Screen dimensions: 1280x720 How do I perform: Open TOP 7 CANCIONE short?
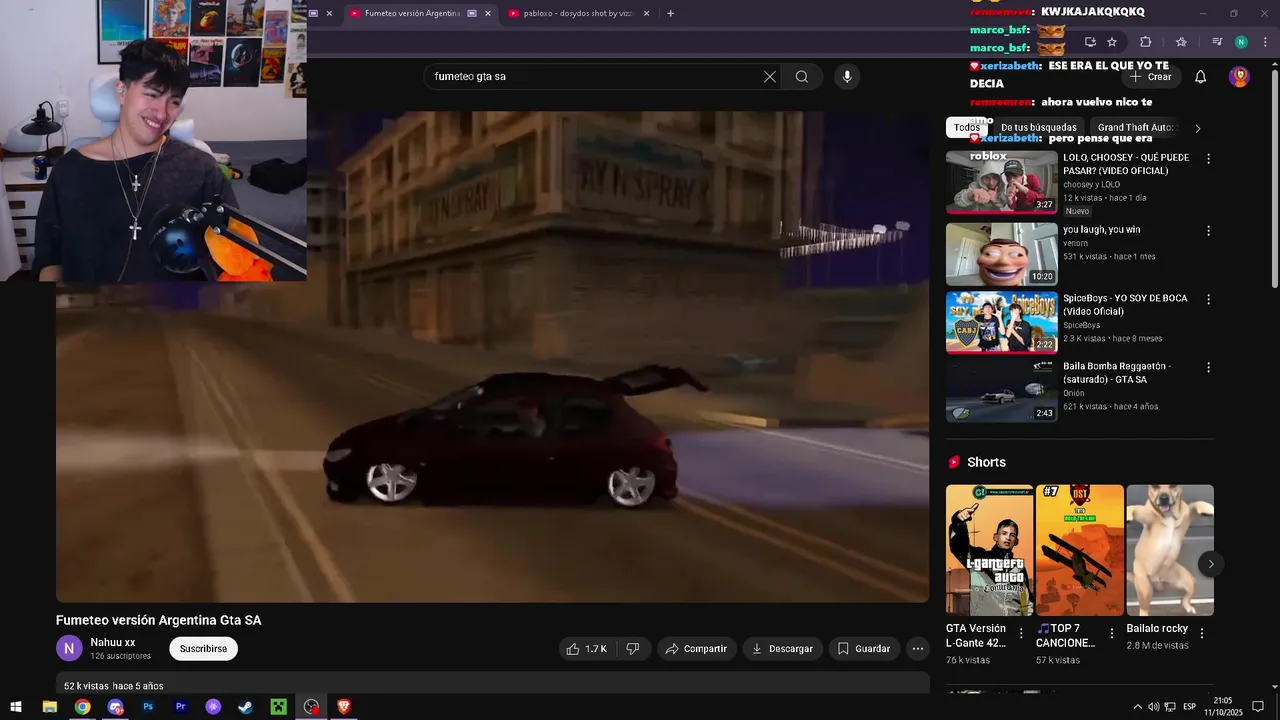click(x=1079, y=550)
